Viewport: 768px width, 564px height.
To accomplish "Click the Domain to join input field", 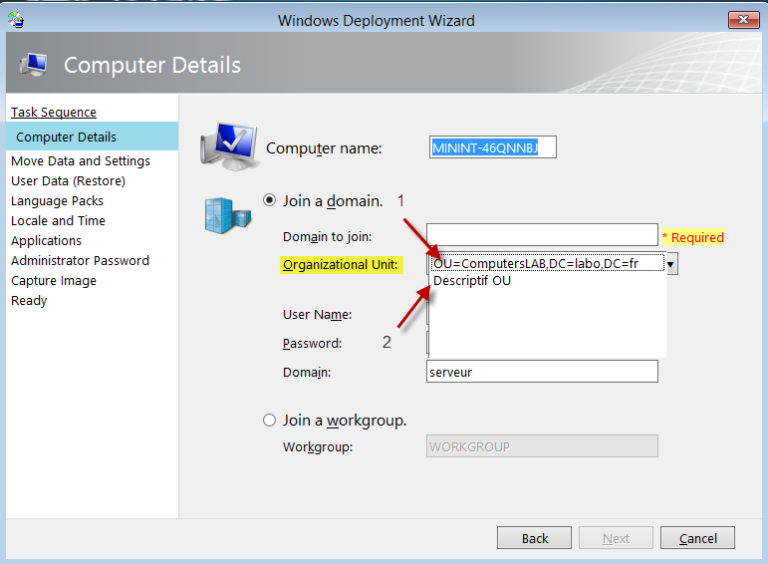I will 541,235.
